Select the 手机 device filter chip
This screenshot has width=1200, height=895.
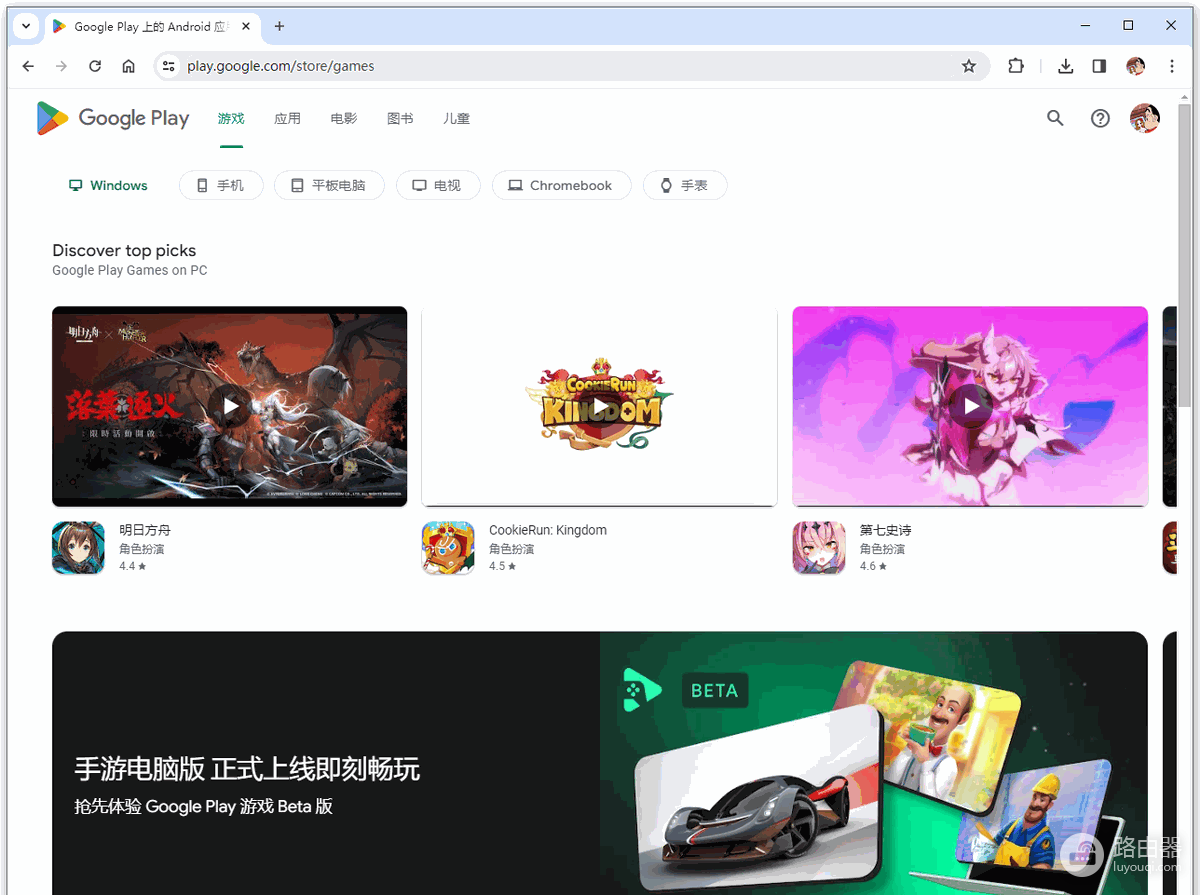[x=221, y=185]
